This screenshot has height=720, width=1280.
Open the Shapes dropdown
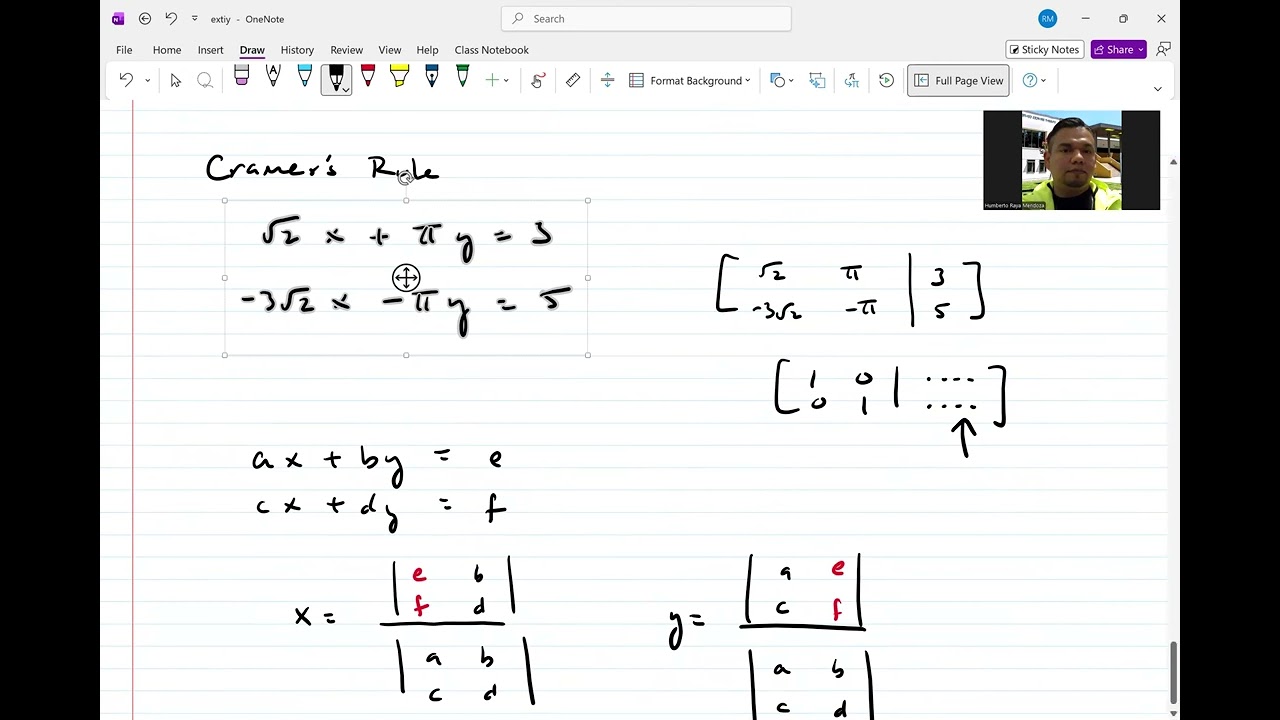(783, 81)
